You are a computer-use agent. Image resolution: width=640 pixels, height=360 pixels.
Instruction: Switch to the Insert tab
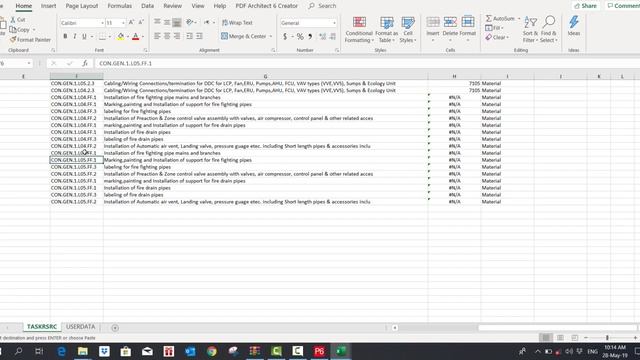(x=49, y=6)
